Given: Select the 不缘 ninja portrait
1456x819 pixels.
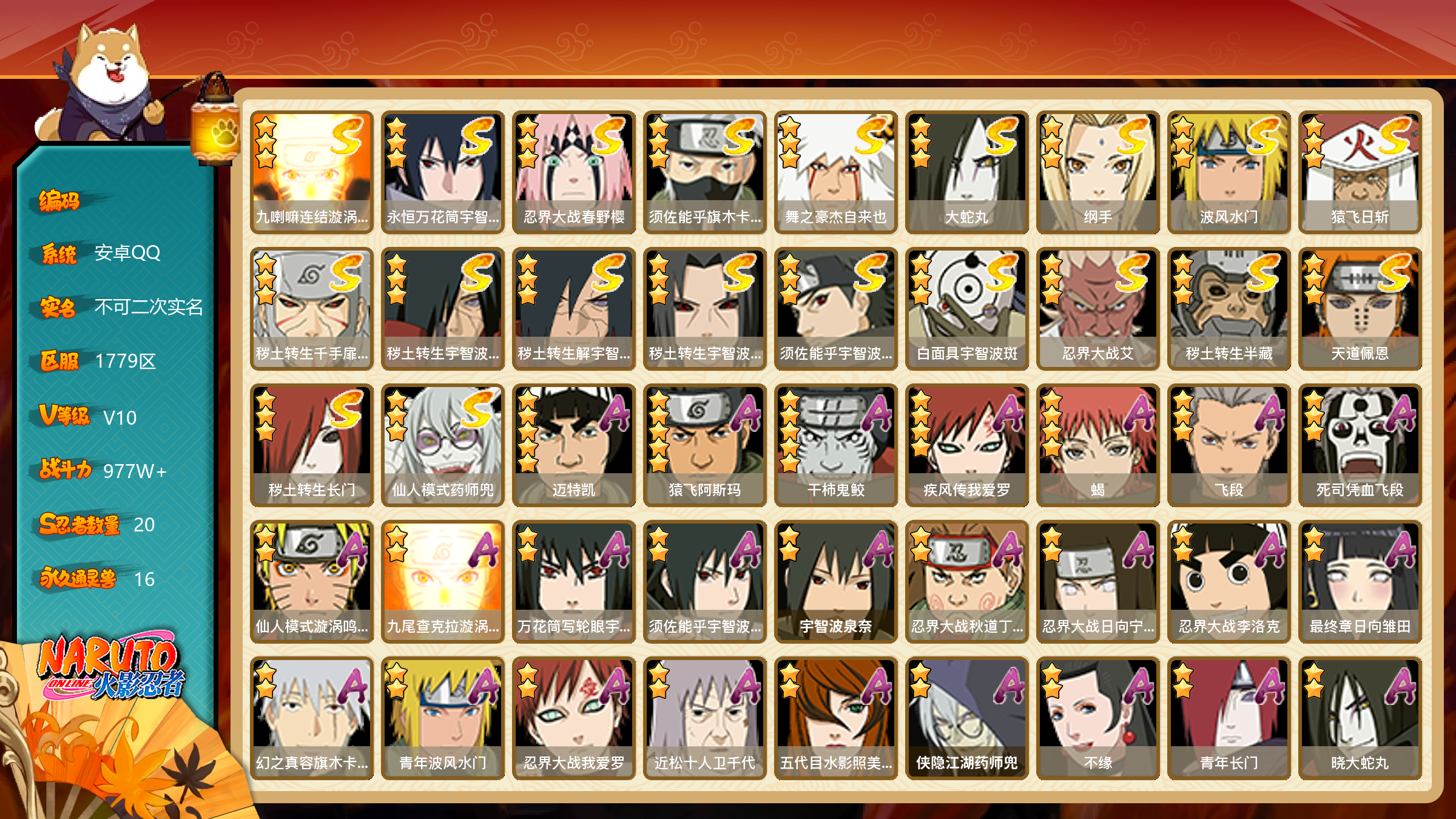Looking at the screenshot, I should 1097,718.
